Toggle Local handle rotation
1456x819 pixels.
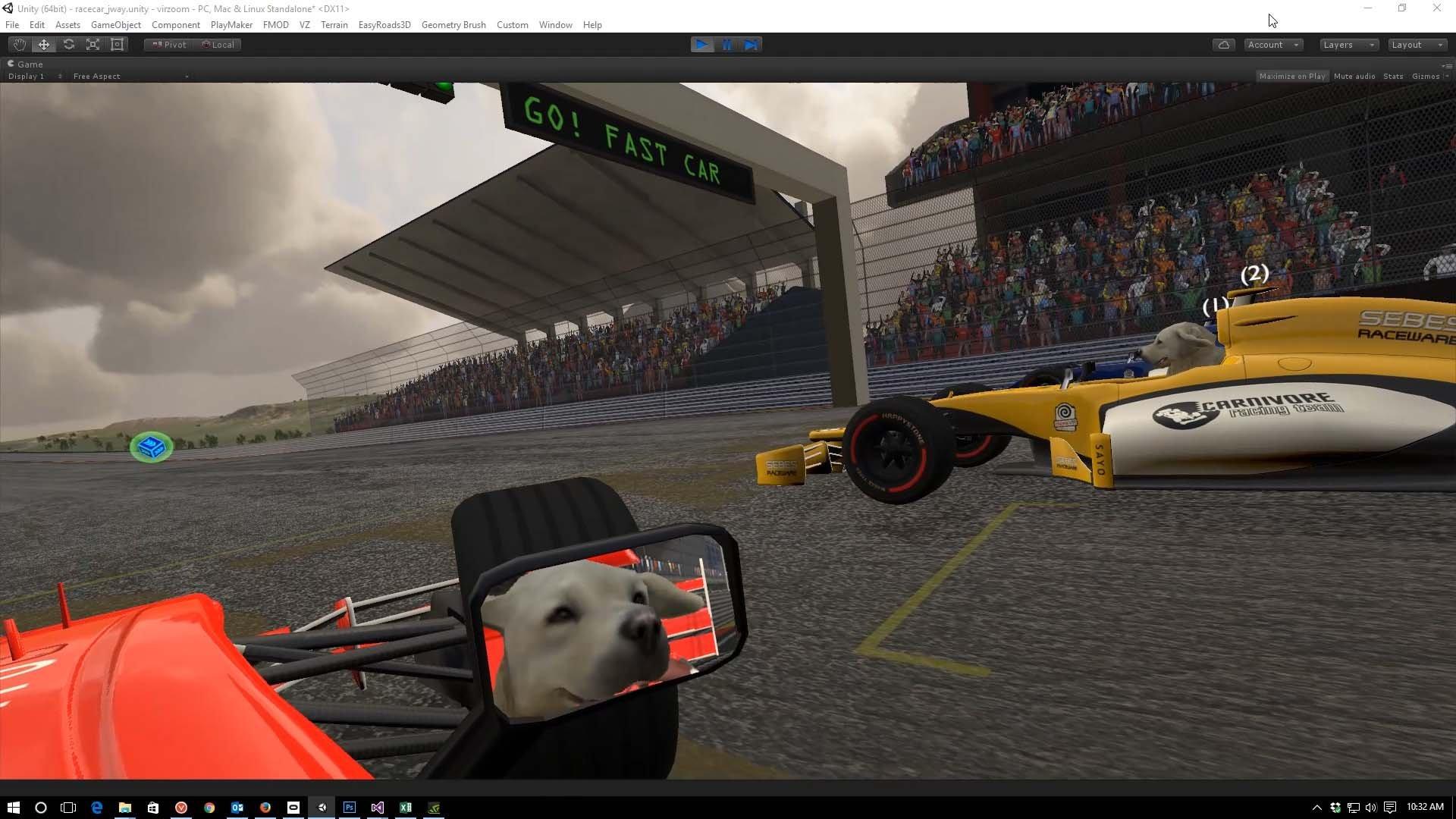tap(218, 45)
